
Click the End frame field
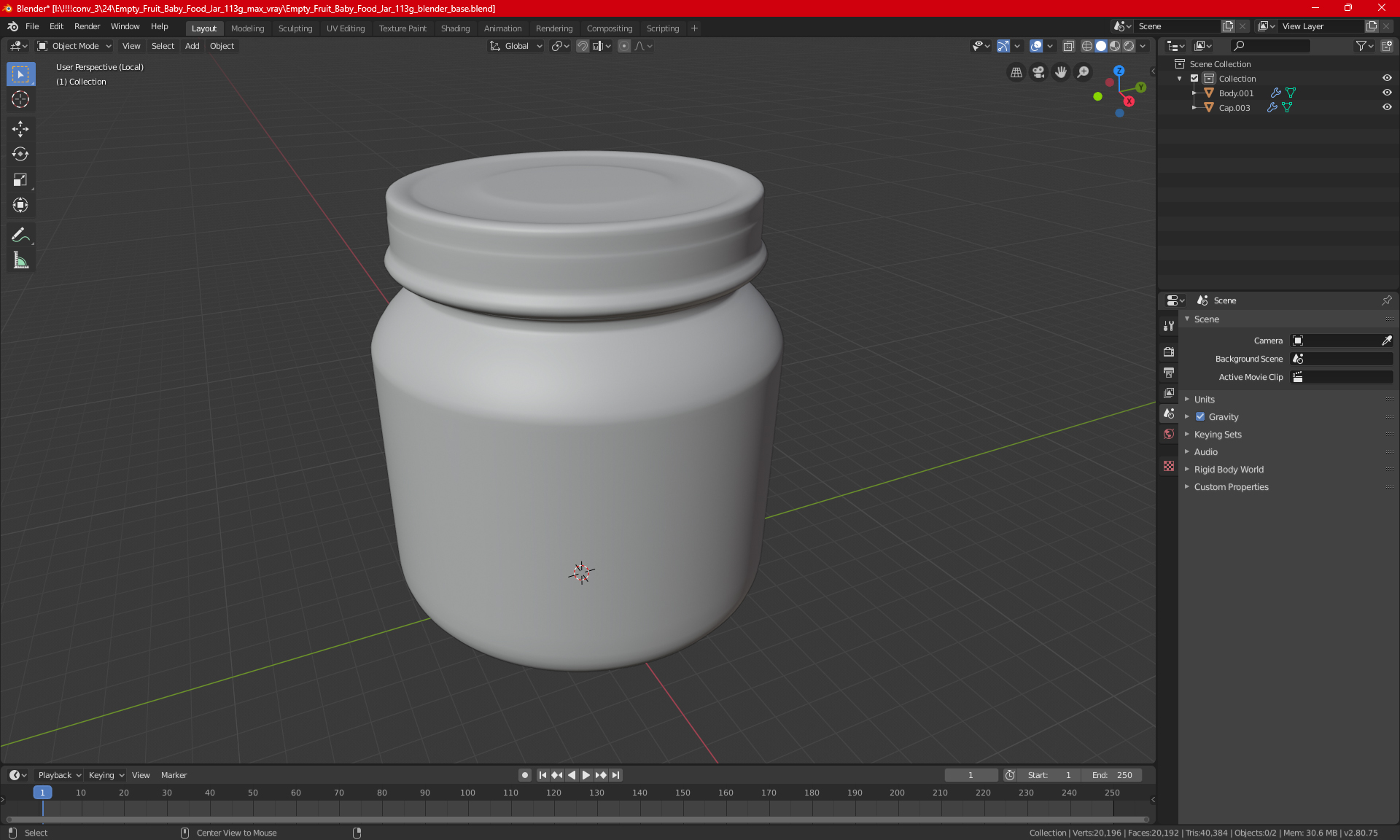coord(1112,775)
